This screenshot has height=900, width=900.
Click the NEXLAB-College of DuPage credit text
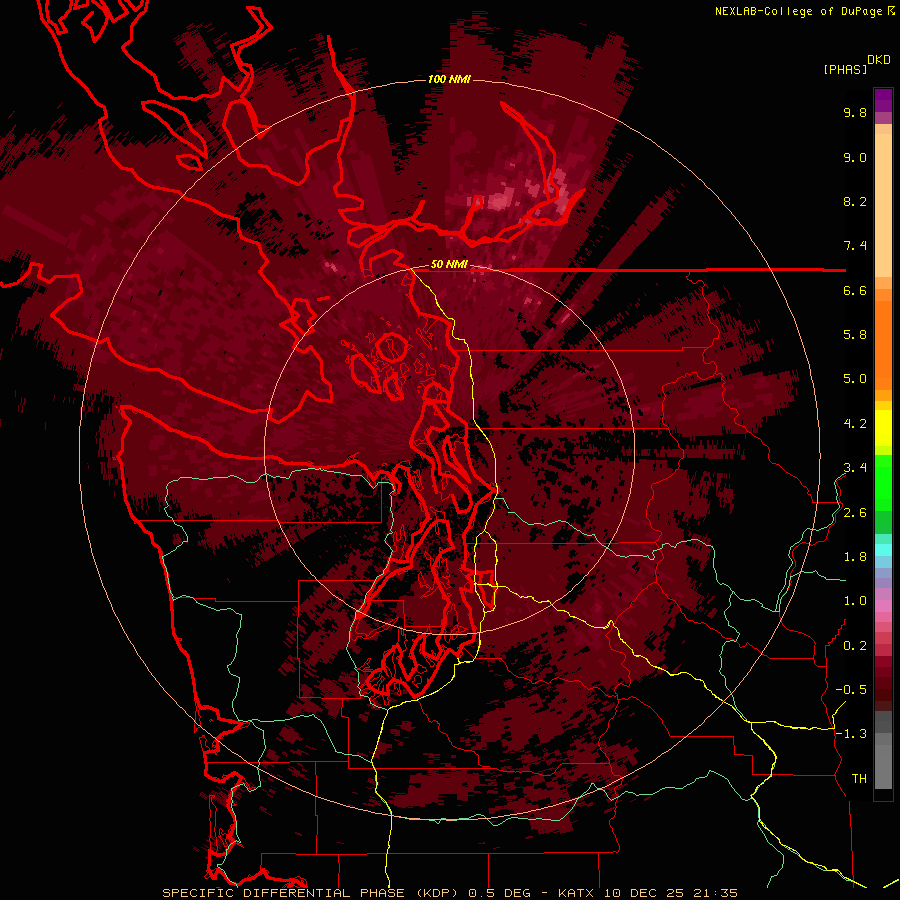click(x=798, y=11)
